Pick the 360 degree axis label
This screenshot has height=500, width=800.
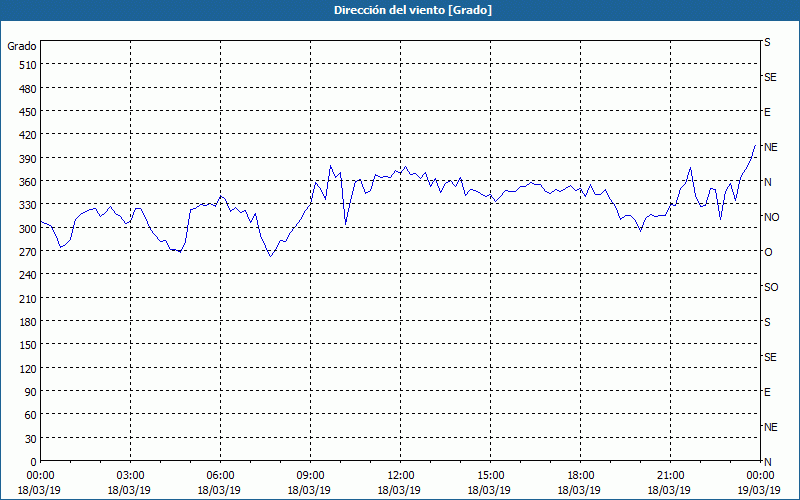click(x=29, y=182)
